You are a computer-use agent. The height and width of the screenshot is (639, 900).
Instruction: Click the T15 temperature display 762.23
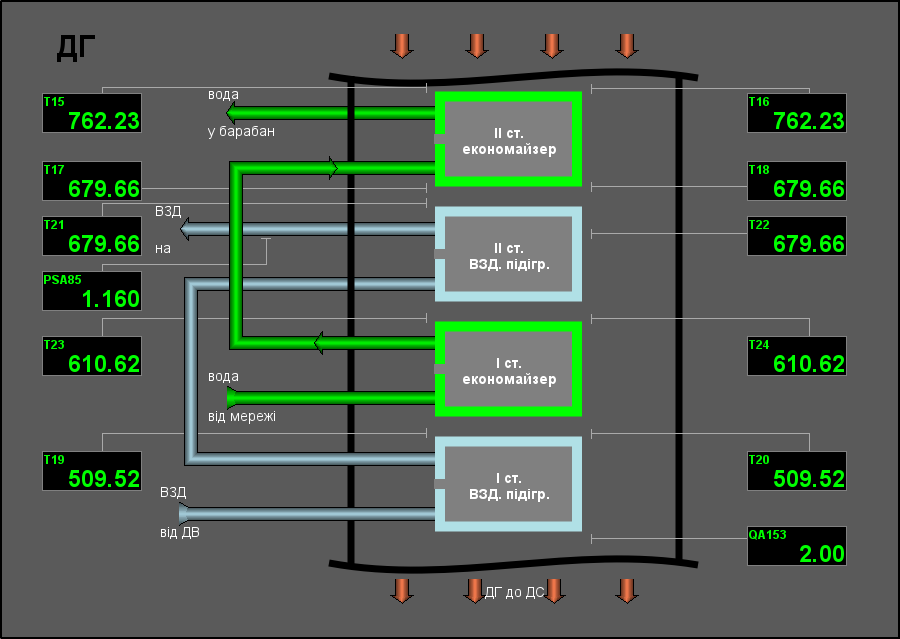click(x=92, y=113)
